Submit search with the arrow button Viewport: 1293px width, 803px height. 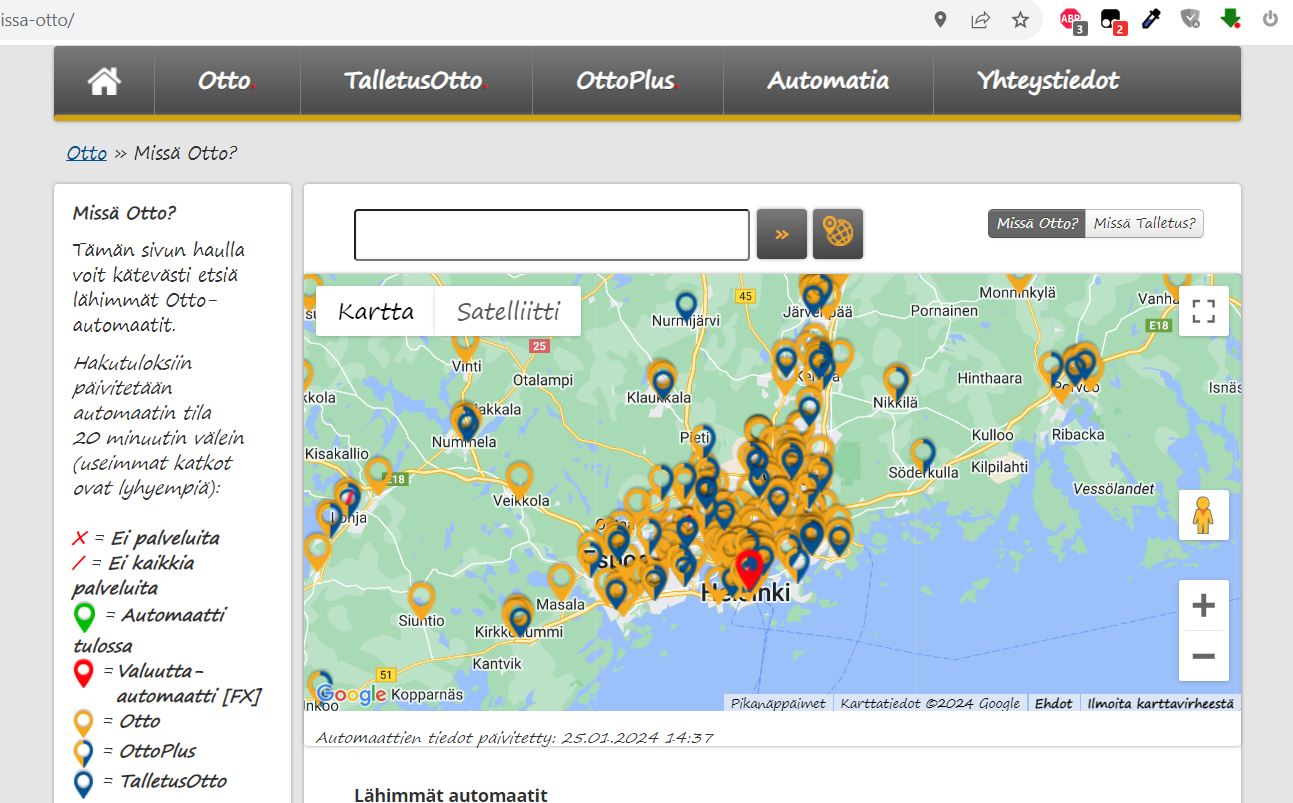click(781, 234)
